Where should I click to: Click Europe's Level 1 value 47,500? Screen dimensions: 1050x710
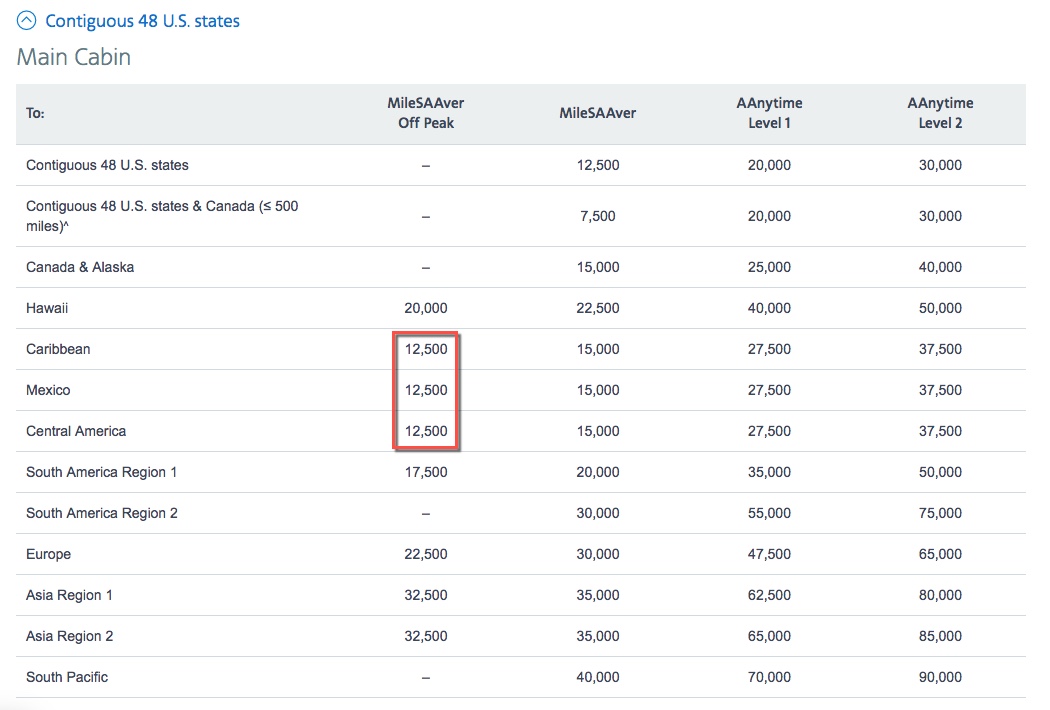pyautogui.click(x=769, y=554)
